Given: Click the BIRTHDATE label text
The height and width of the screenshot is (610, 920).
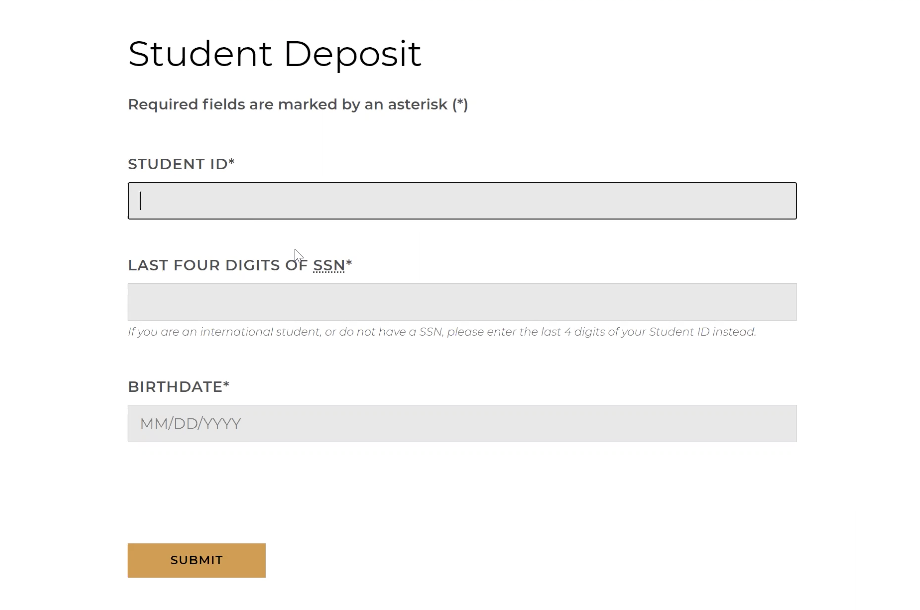Looking at the screenshot, I should 175,386.
